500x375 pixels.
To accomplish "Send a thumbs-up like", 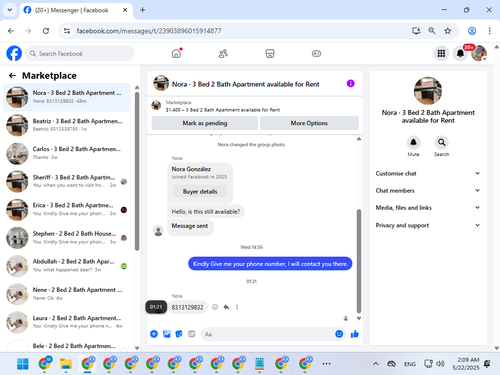I will coord(355,334).
